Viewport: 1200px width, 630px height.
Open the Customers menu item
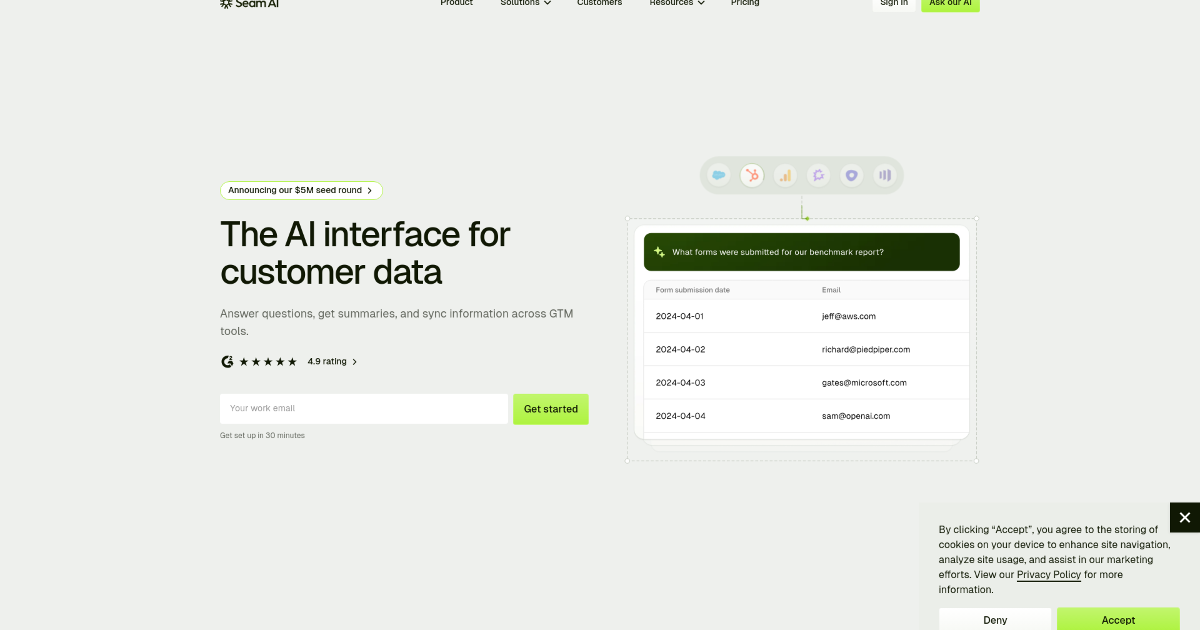pos(599,4)
